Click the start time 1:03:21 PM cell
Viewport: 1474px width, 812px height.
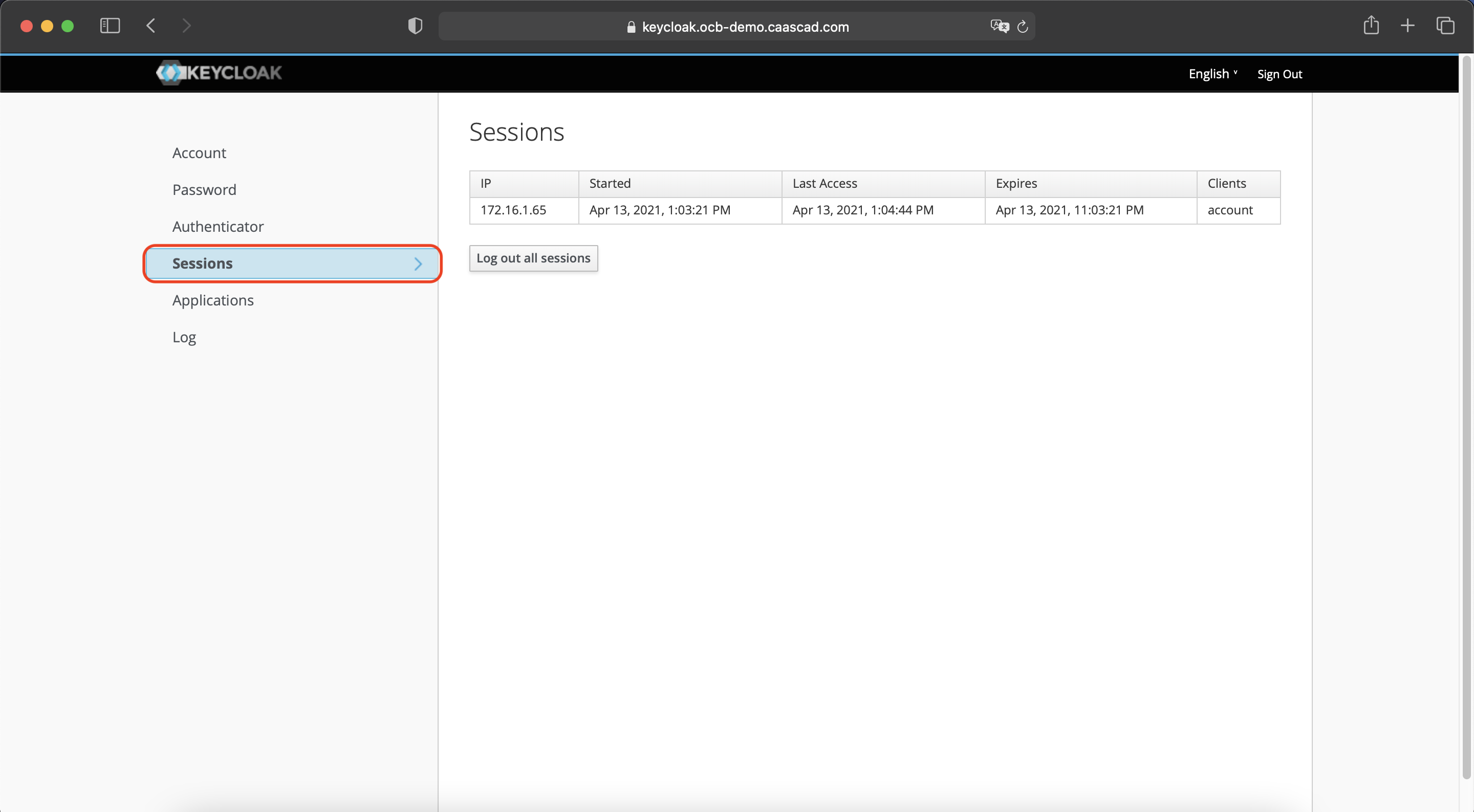pos(680,211)
